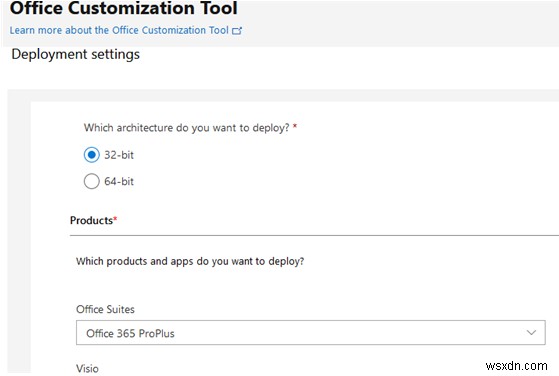Viewport: 559px width, 376px height.
Task: Click the Products section heading
Action: pyautogui.click(x=93, y=220)
